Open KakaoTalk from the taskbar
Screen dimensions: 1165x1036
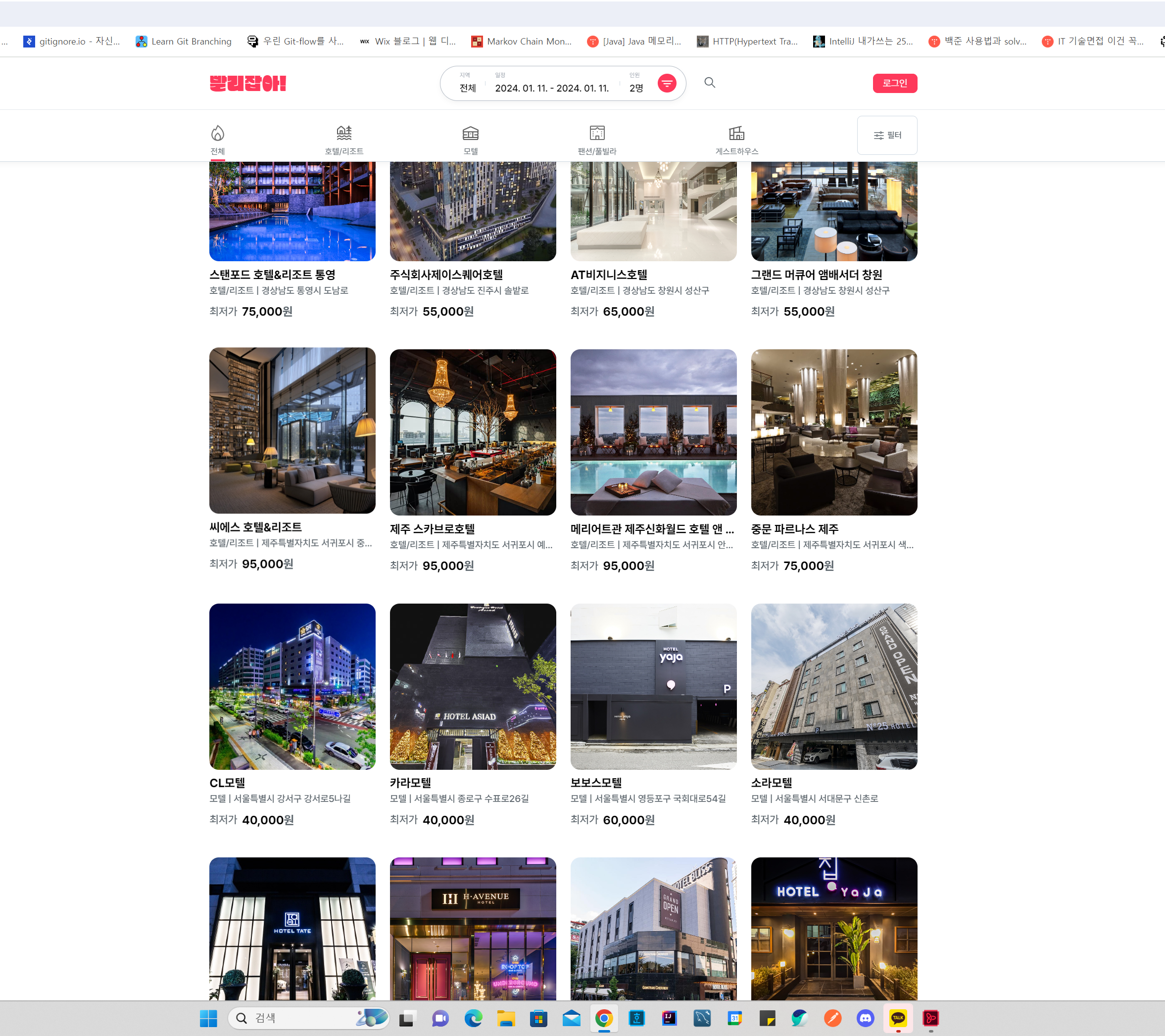(x=898, y=1018)
